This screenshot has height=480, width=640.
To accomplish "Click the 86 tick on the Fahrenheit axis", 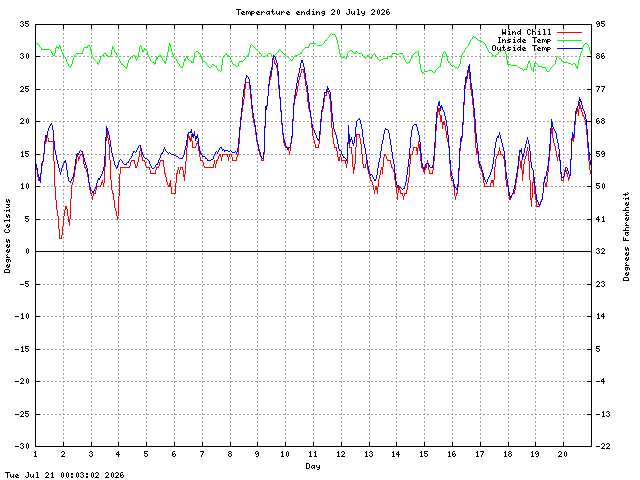I will (x=600, y=56).
